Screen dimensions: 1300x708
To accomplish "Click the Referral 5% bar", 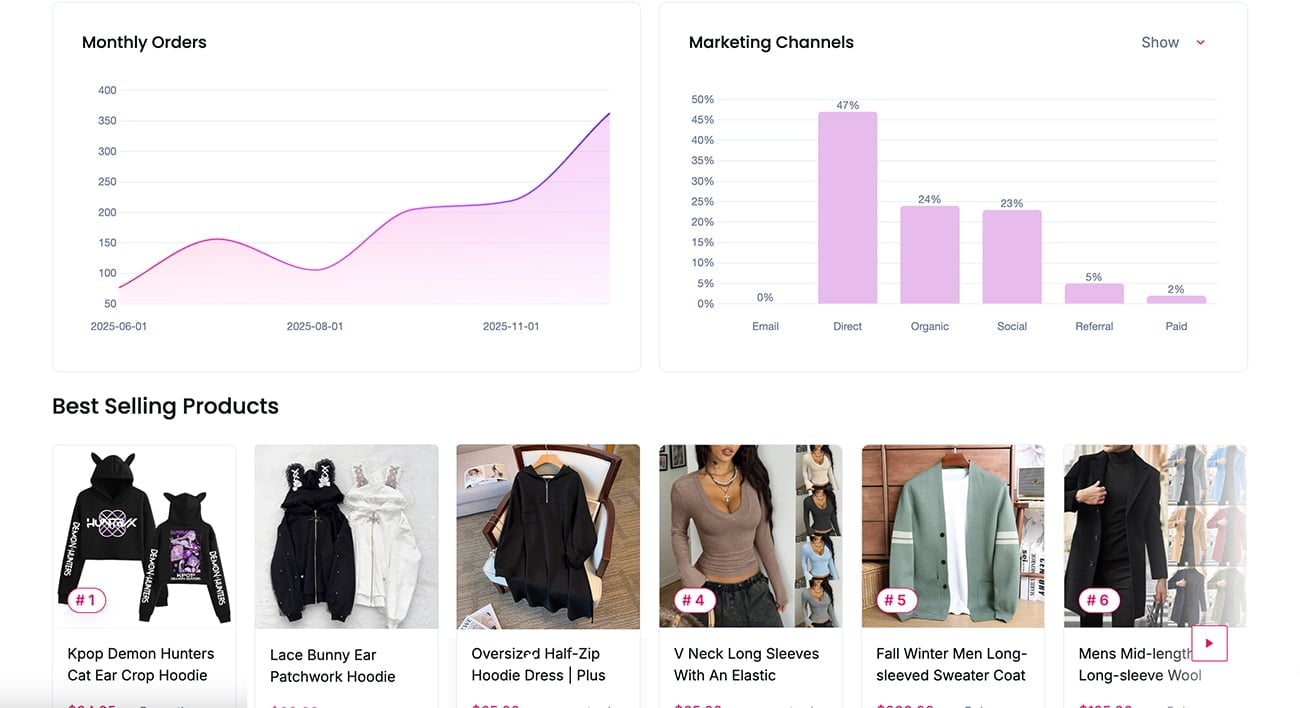I will (x=1093, y=294).
